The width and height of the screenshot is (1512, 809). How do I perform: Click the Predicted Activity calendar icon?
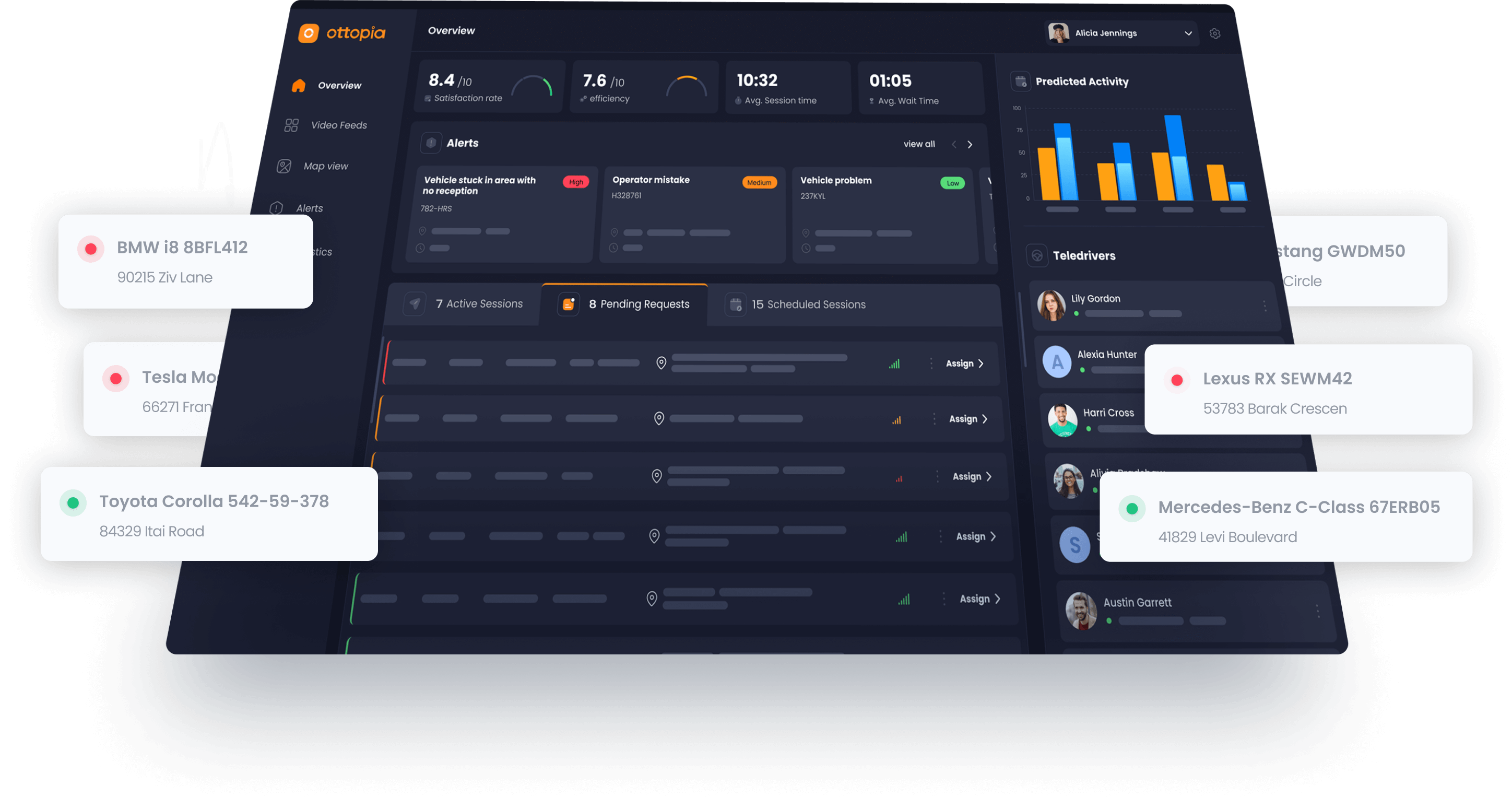[x=1021, y=81]
